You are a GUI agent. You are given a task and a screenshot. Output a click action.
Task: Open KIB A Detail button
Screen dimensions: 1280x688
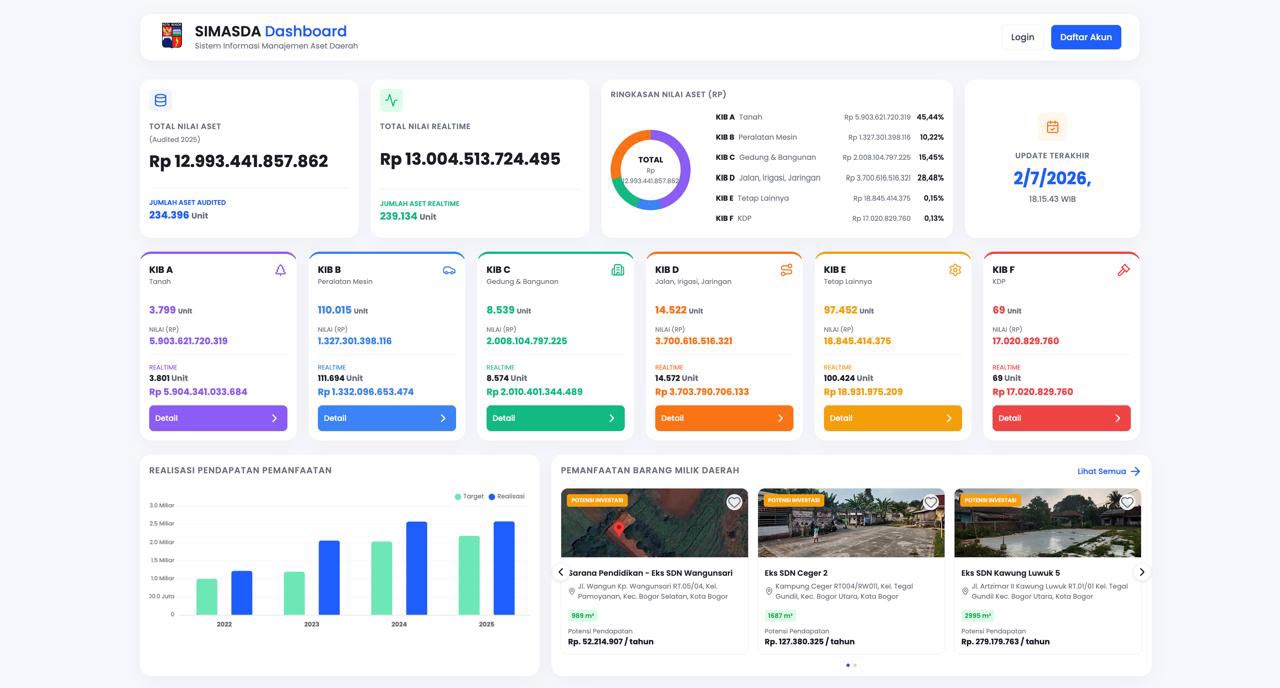(218, 418)
